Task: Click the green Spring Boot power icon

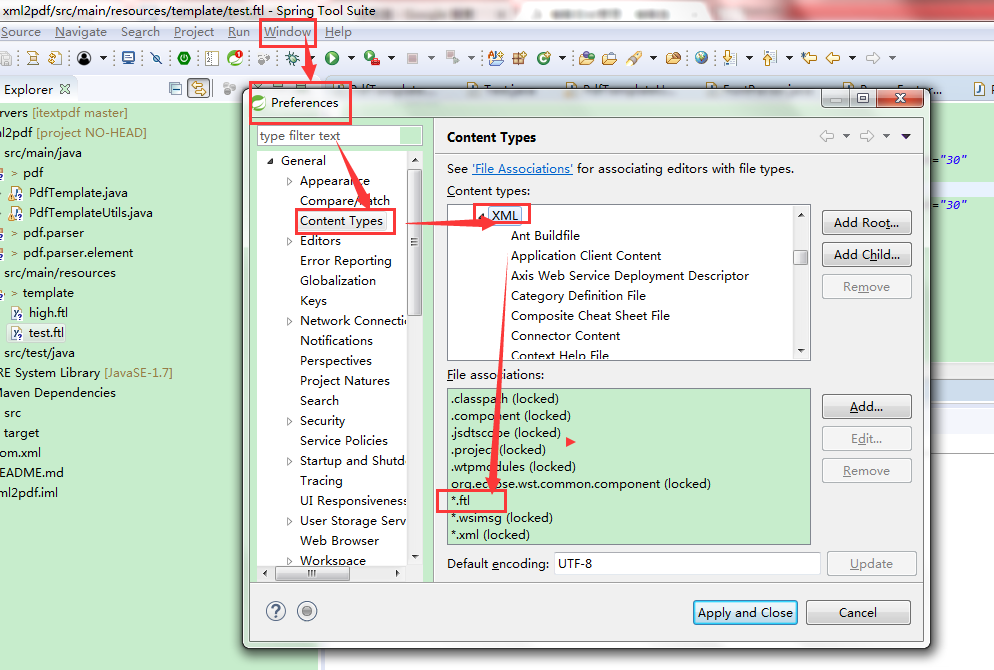Action: pyautogui.click(x=184, y=58)
